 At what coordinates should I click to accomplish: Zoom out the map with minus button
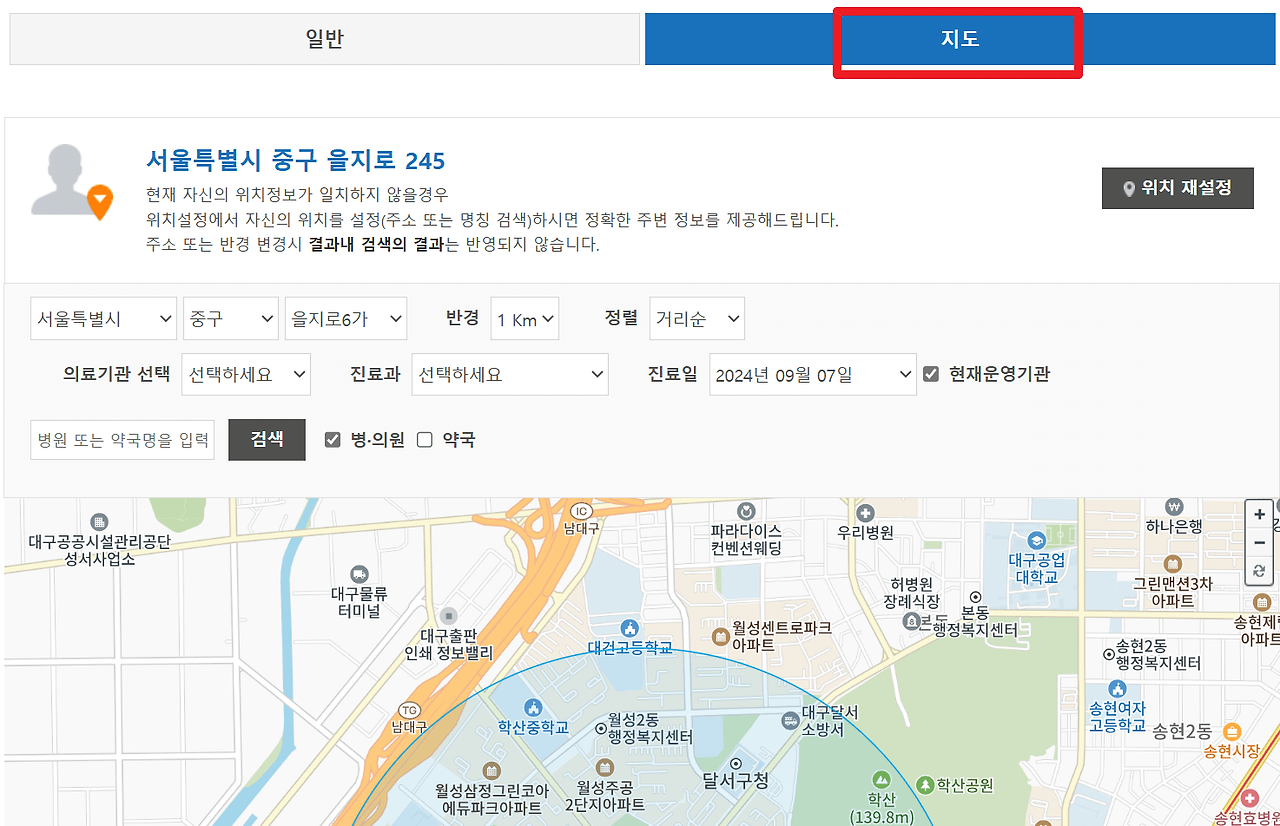tap(1260, 543)
